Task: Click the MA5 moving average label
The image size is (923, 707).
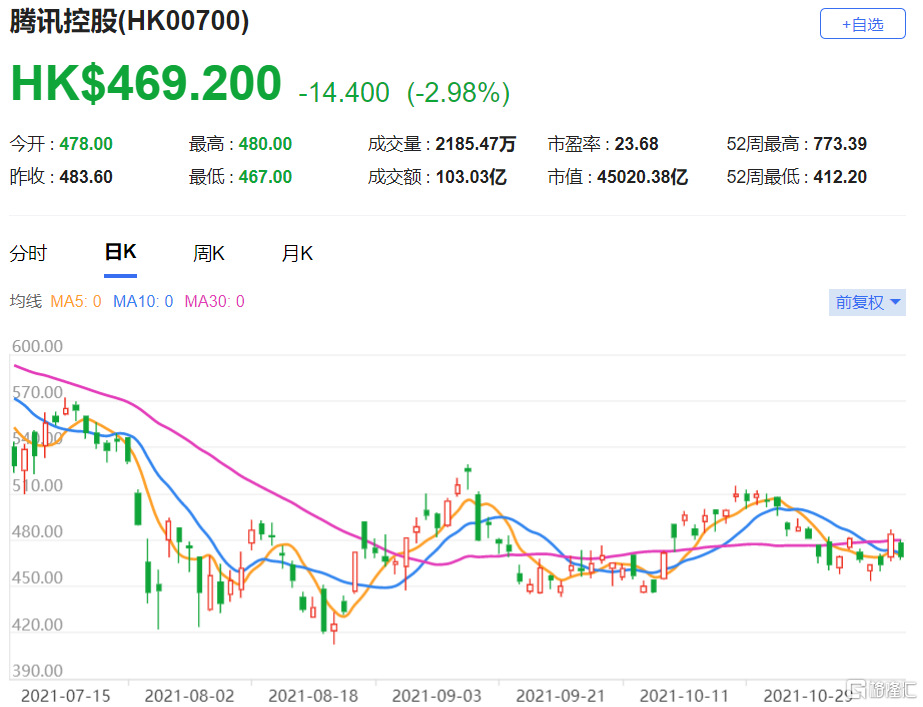Action: point(75,301)
